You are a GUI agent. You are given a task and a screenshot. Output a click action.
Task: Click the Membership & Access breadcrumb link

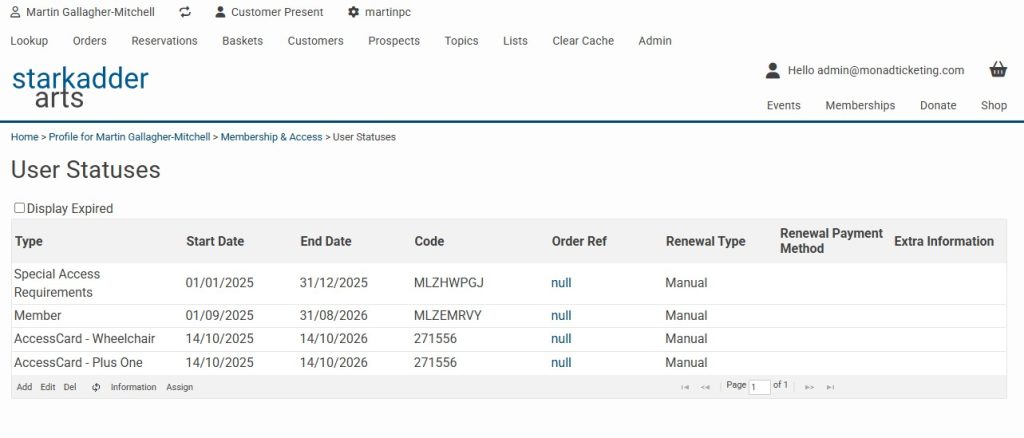pos(271,137)
